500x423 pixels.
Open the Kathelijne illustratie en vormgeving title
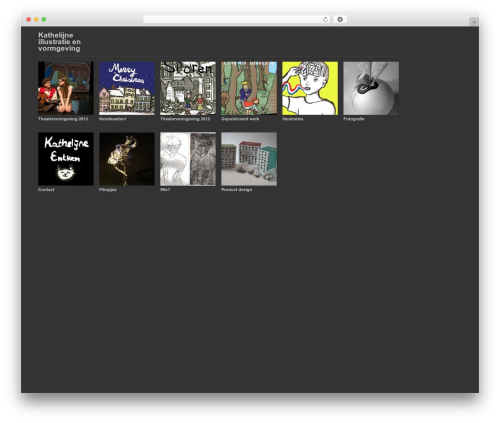59,42
